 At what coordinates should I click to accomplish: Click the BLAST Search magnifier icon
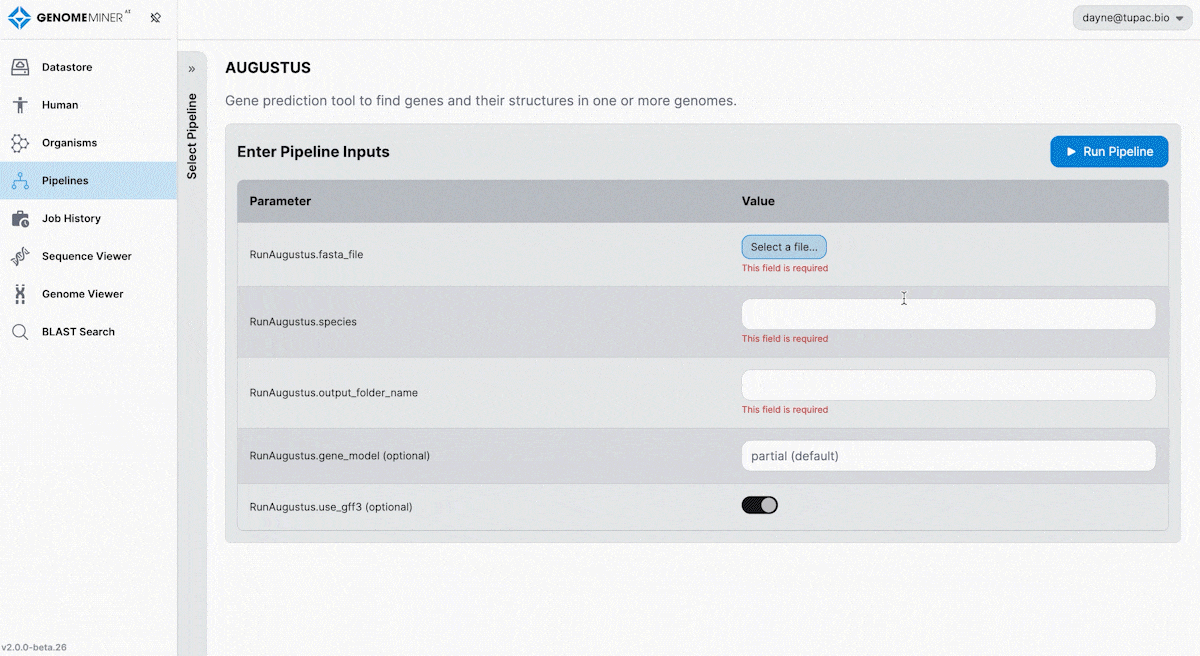click(x=20, y=332)
